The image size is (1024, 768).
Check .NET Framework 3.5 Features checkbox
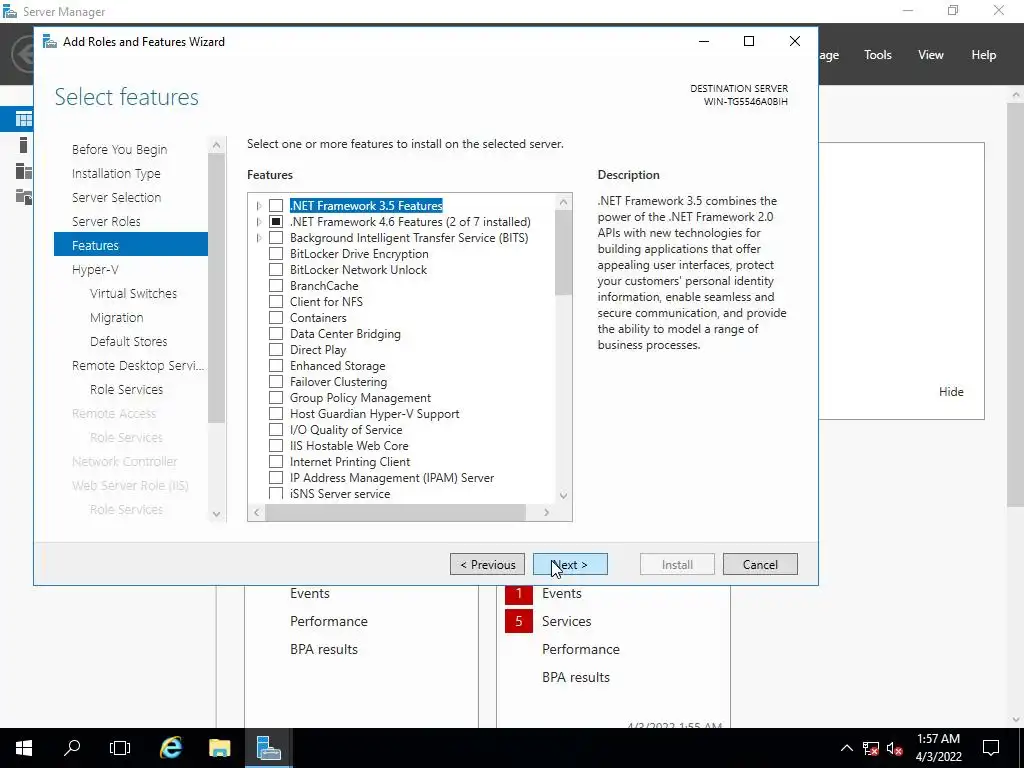[276, 206]
